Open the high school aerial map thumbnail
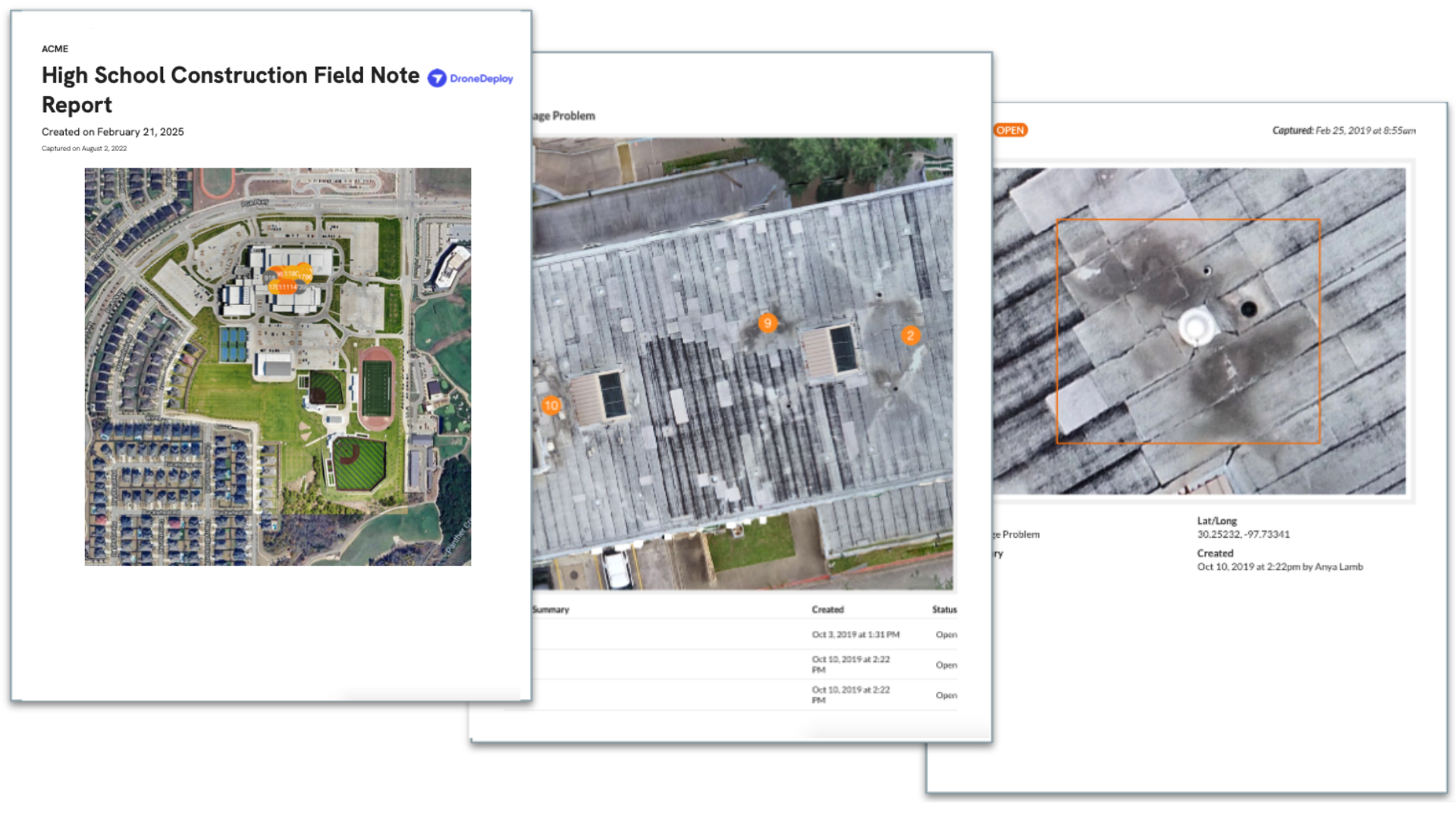The width and height of the screenshot is (1456, 819). coord(278,366)
